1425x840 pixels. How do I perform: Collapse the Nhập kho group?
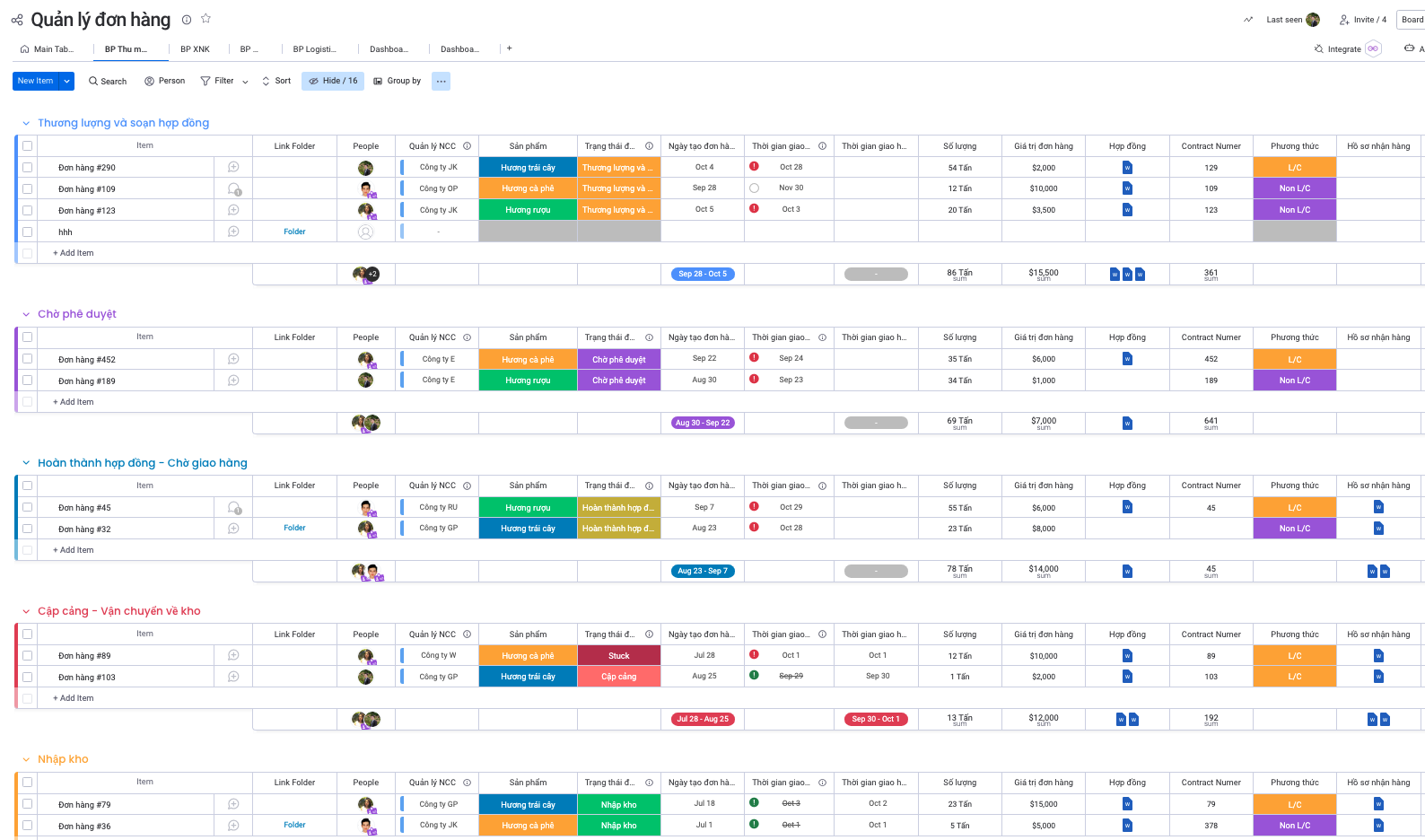click(26, 760)
